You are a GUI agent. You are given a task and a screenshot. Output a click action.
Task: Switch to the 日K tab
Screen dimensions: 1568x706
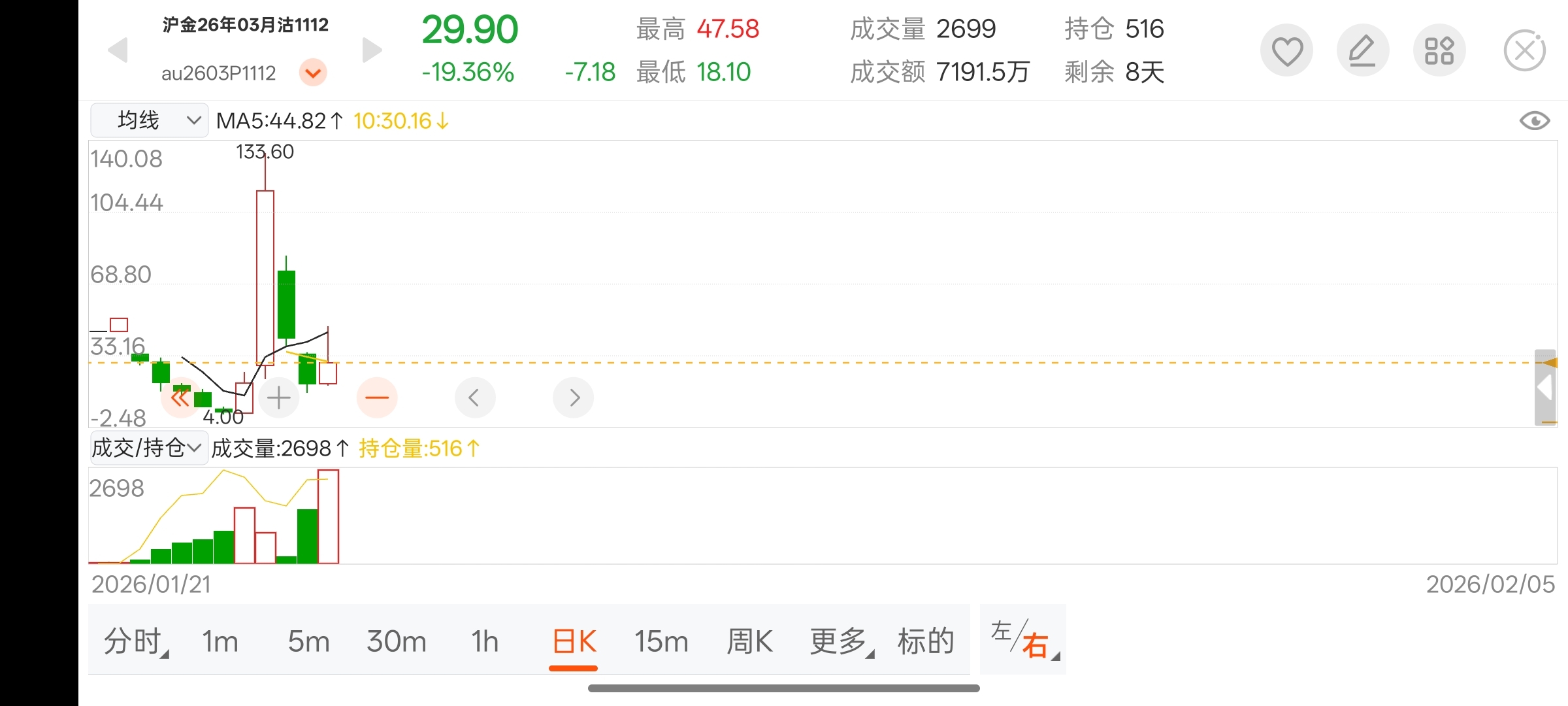(x=574, y=641)
